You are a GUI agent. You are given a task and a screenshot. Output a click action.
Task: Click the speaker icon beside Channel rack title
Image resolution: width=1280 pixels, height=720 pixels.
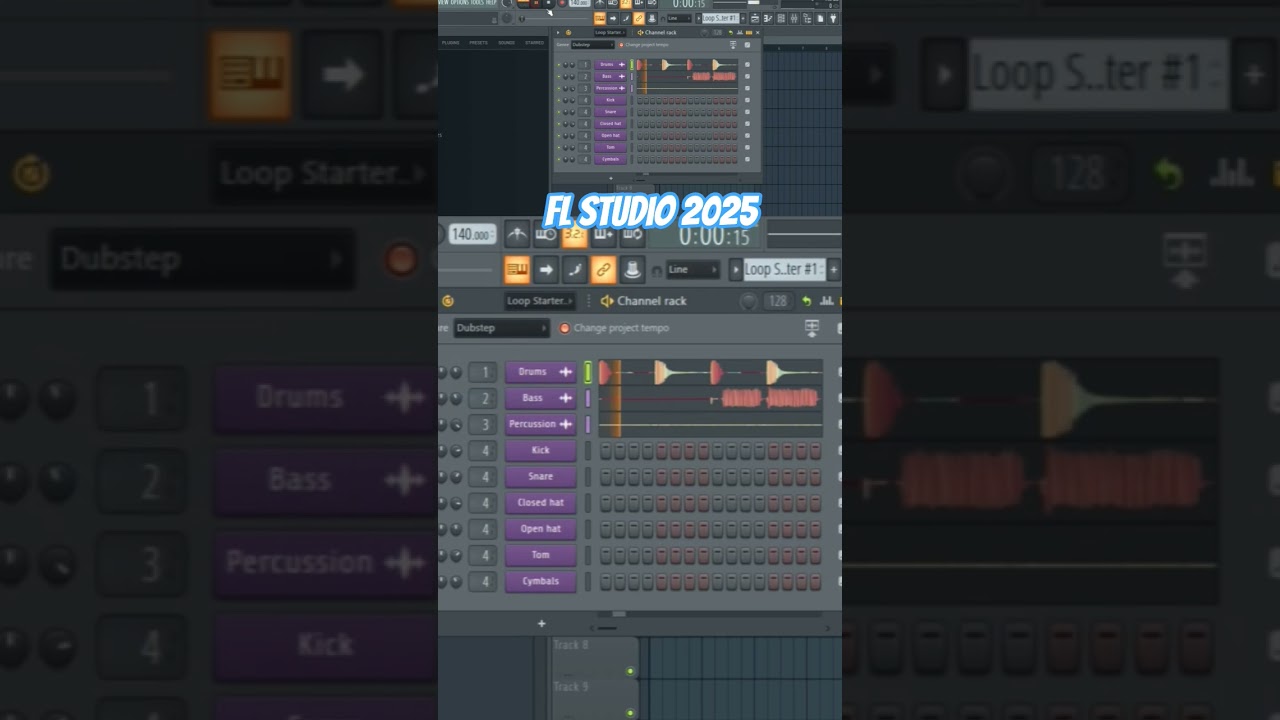tap(606, 301)
